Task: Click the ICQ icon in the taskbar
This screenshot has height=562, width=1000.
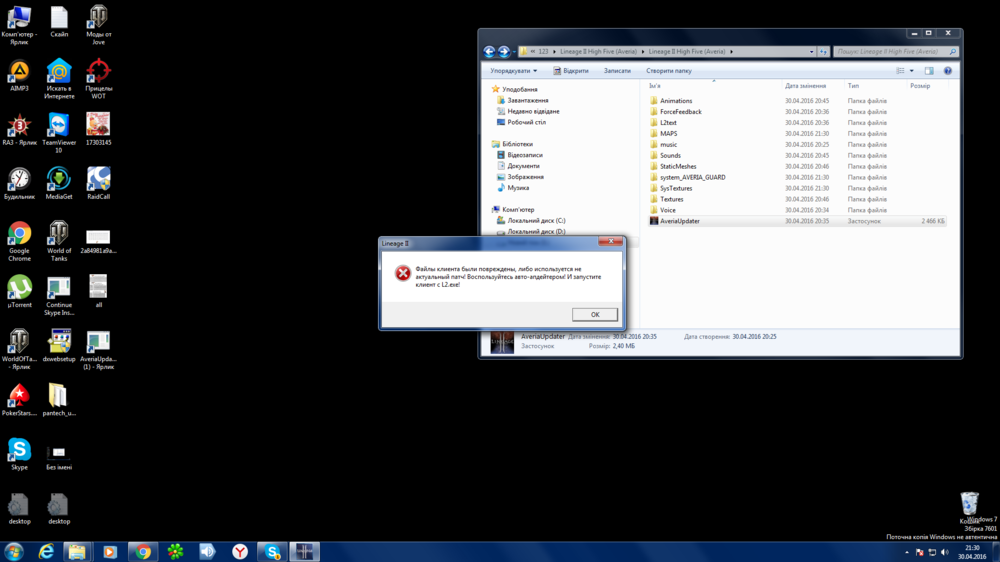Action: coord(175,551)
